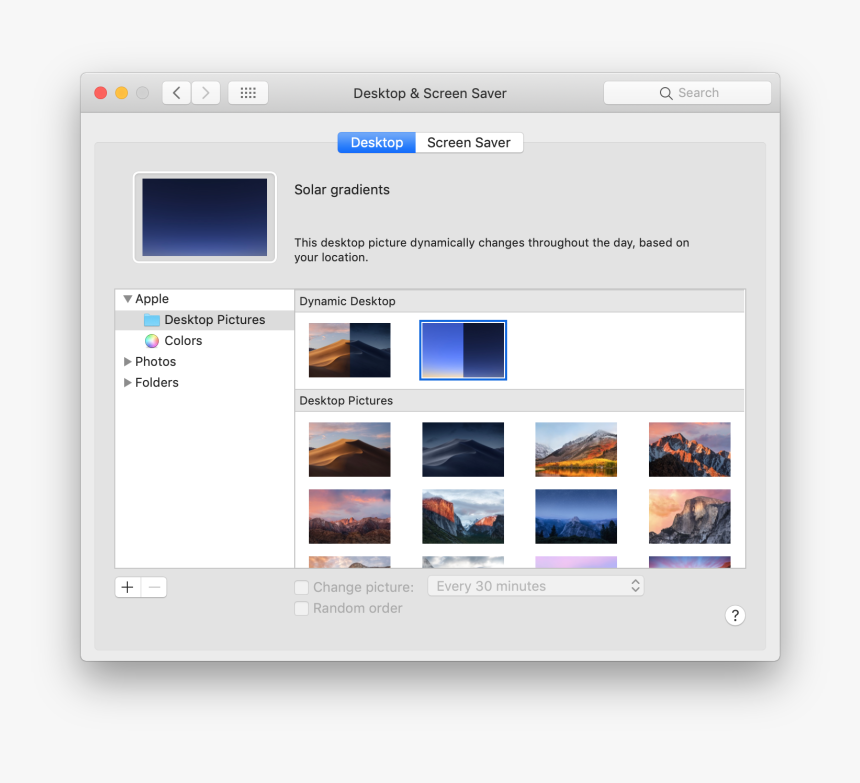860x783 pixels.
Task: Open the Show All preferences grid icon
Action: 247,92
